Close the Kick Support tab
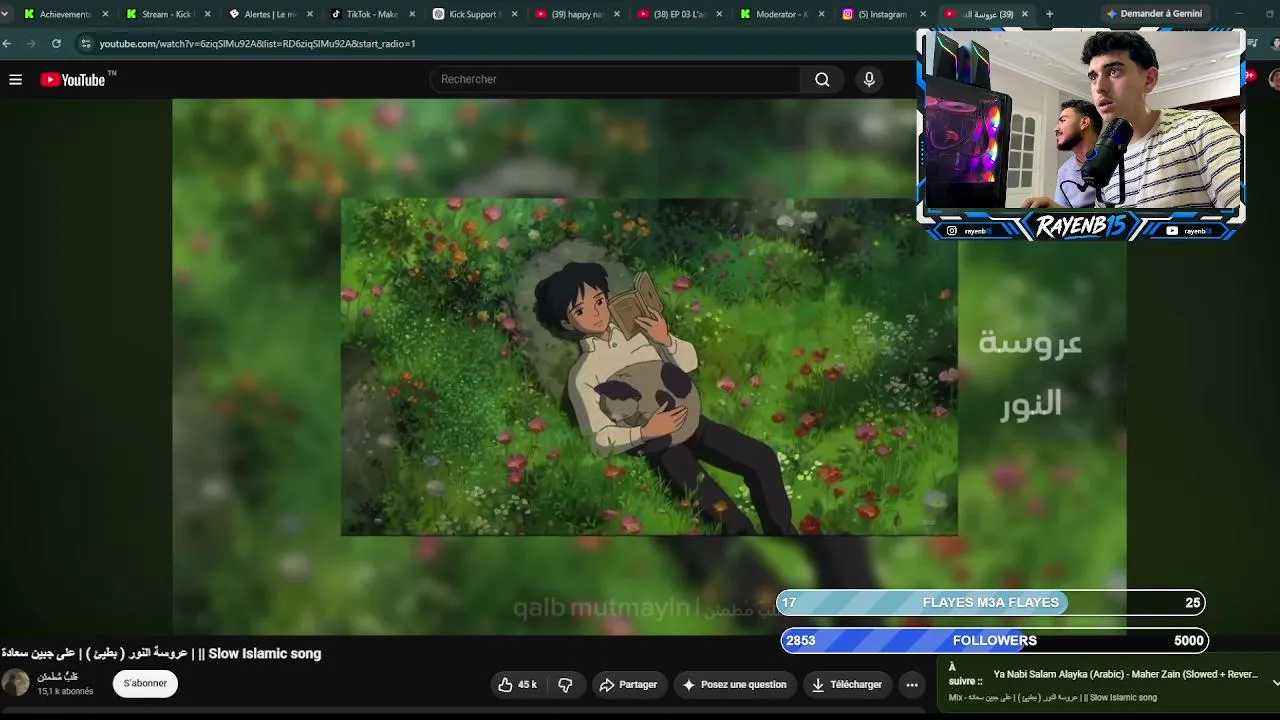The width and height of the screenshot is (1280, 720). [x=514, y=14]
